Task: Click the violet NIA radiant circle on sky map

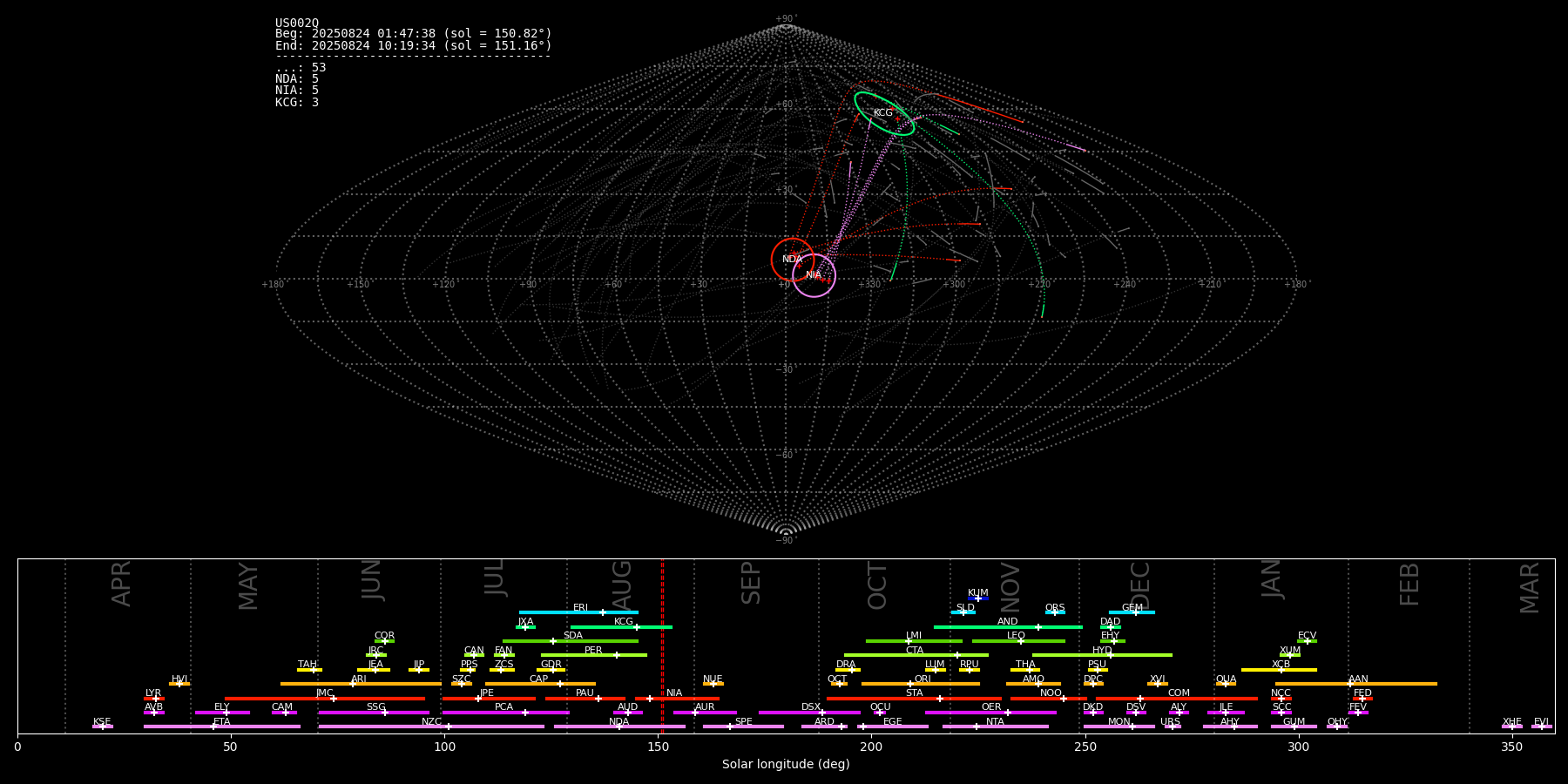Action: pyautogui.click(x=814, y=275)
